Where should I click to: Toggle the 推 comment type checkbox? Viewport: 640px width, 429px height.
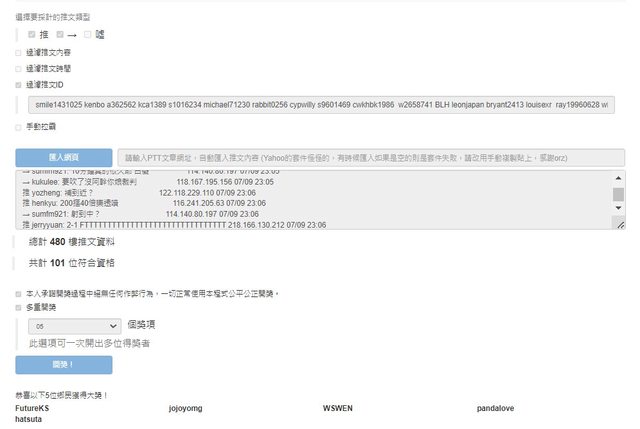pyautogui.click(x=32, y=35)
